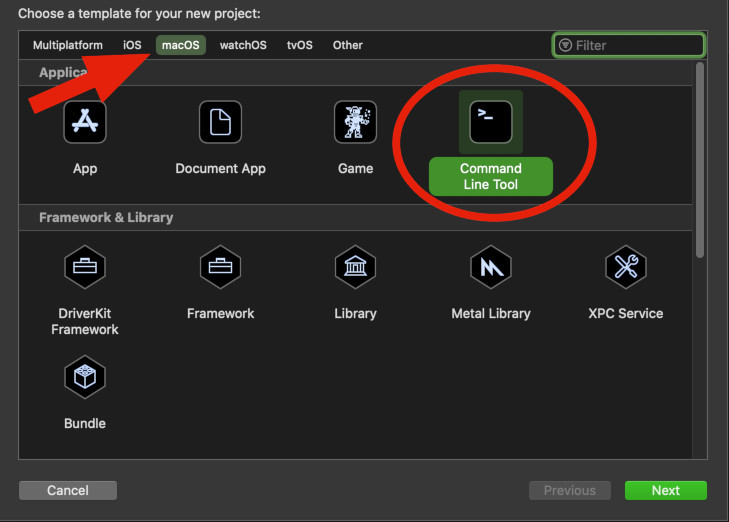Click the Bundle label text

[x=85, y=423]
